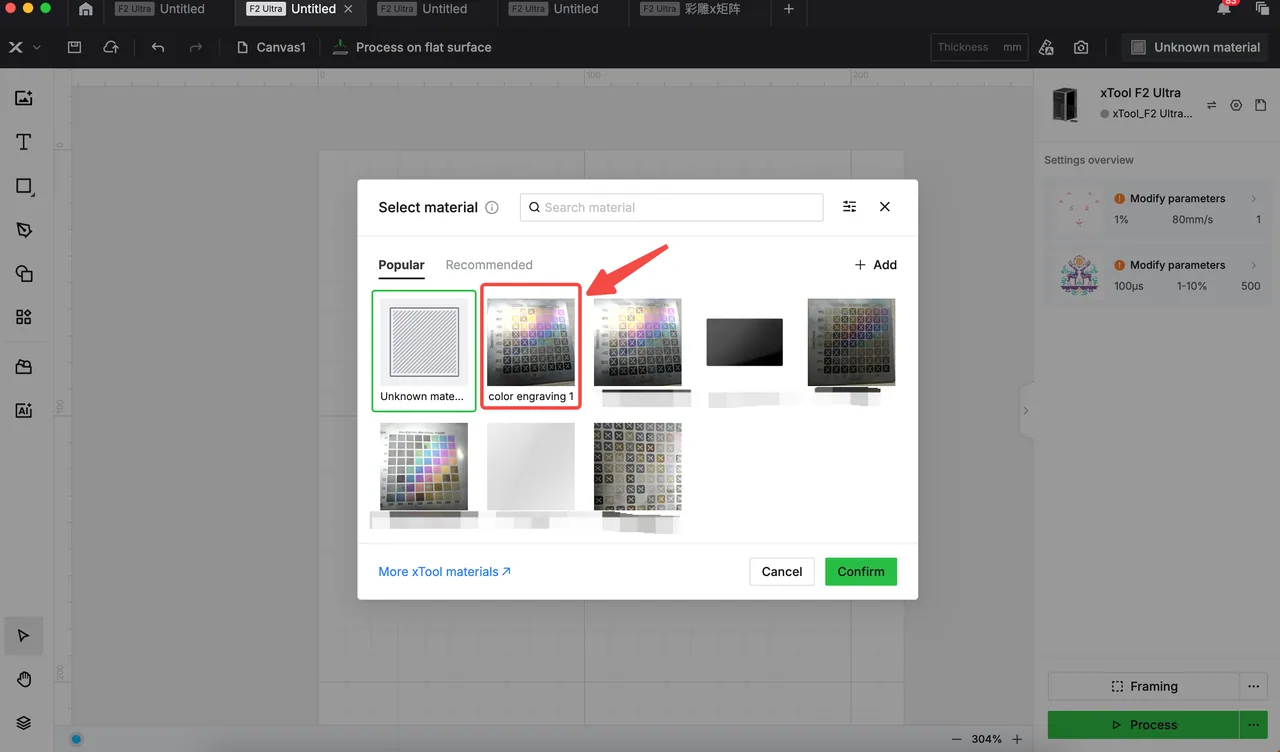Viewport: 1280px width, 752px height.
Task: Click the Confirm button
Action: tap(861, 571)
